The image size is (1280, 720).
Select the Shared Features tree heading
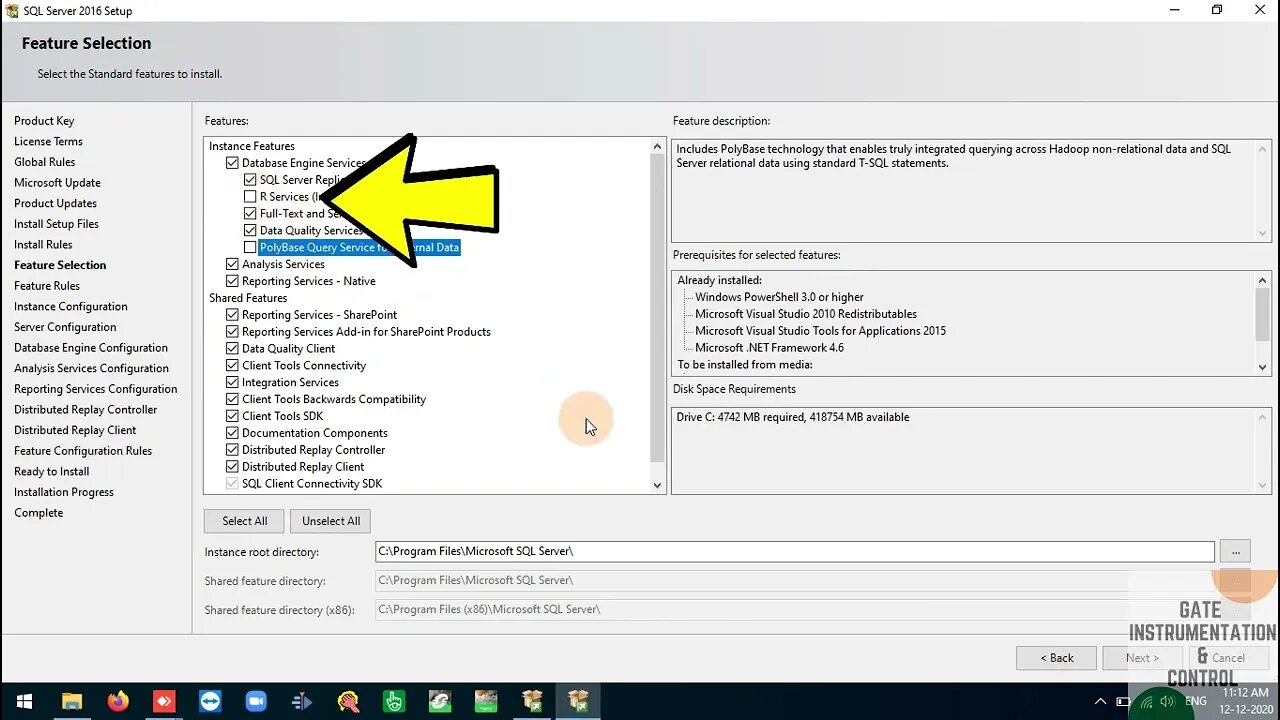[248, 298]
